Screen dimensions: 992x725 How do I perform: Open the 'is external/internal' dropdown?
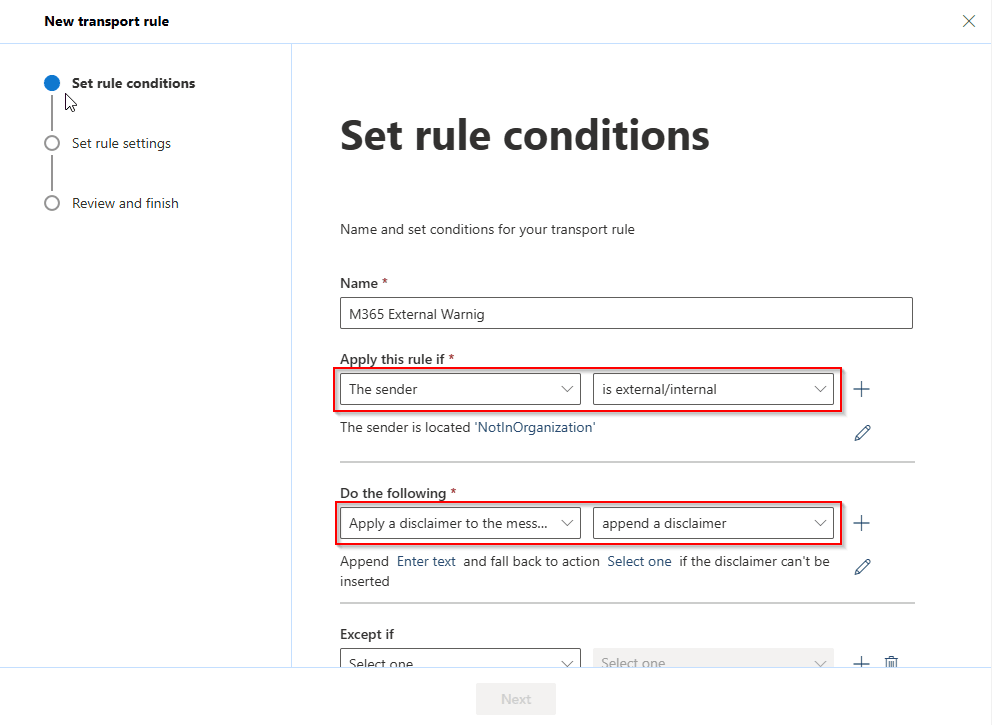click(713, 389)
